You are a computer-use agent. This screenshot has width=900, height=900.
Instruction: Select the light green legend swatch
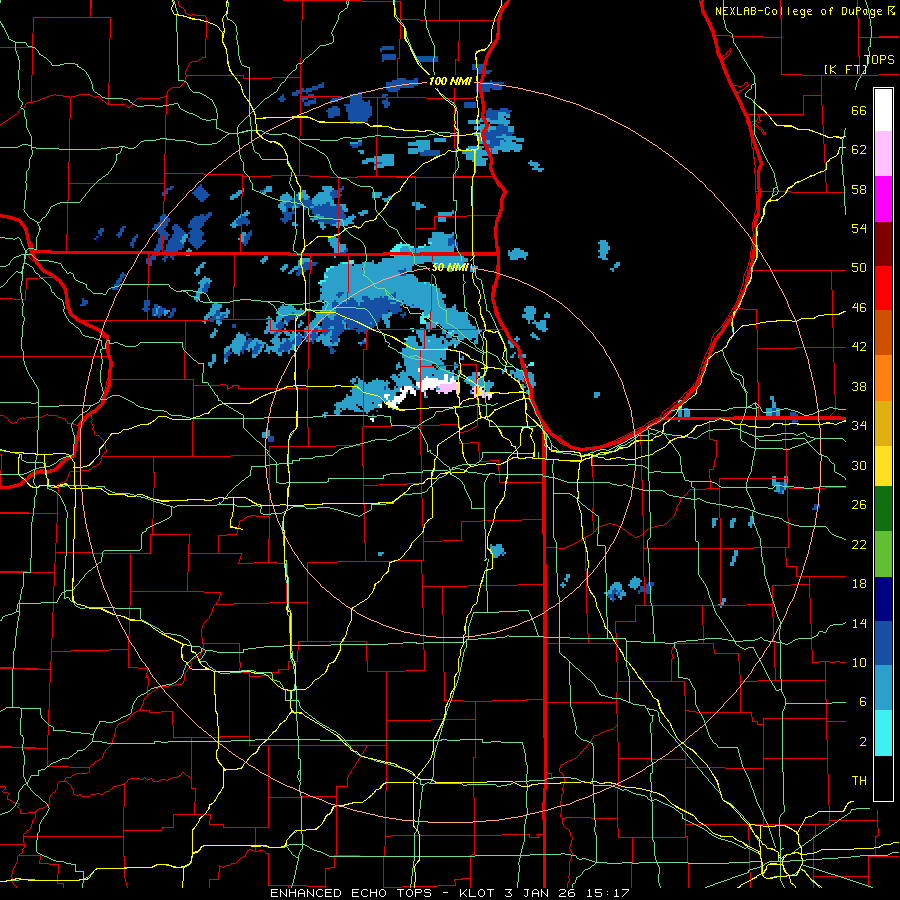click(883, 554)
